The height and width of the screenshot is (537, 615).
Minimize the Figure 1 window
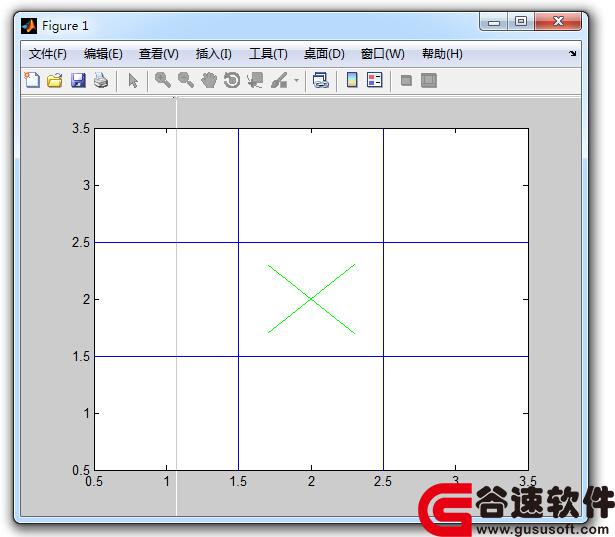tap(494, 22)
